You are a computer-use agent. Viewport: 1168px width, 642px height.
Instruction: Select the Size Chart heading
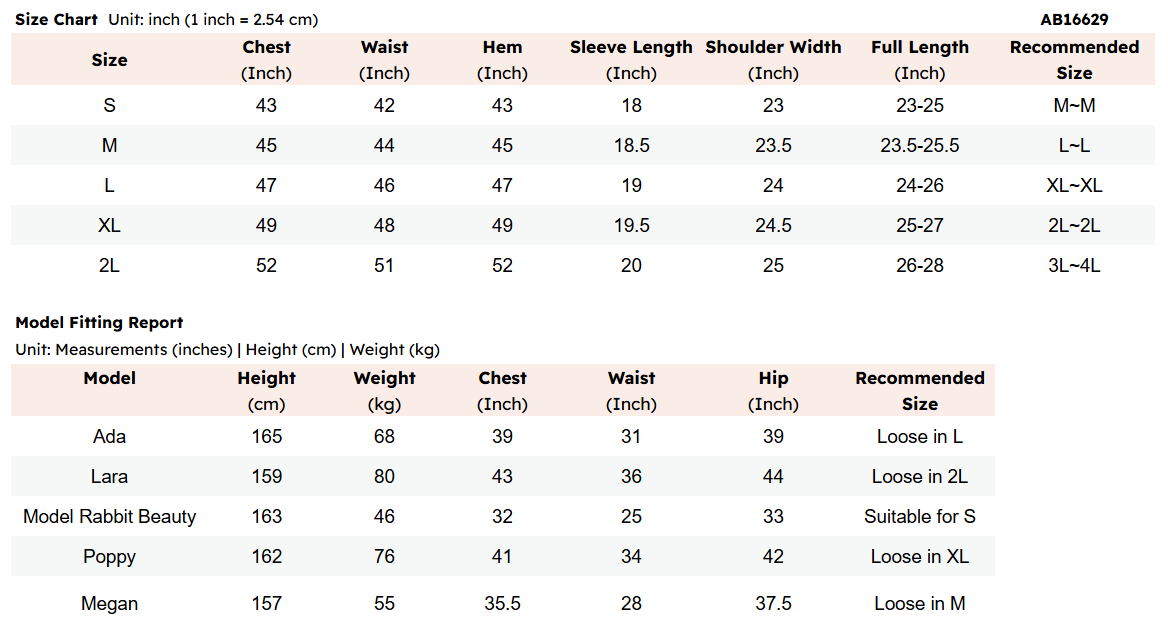[x=57, y=20]
